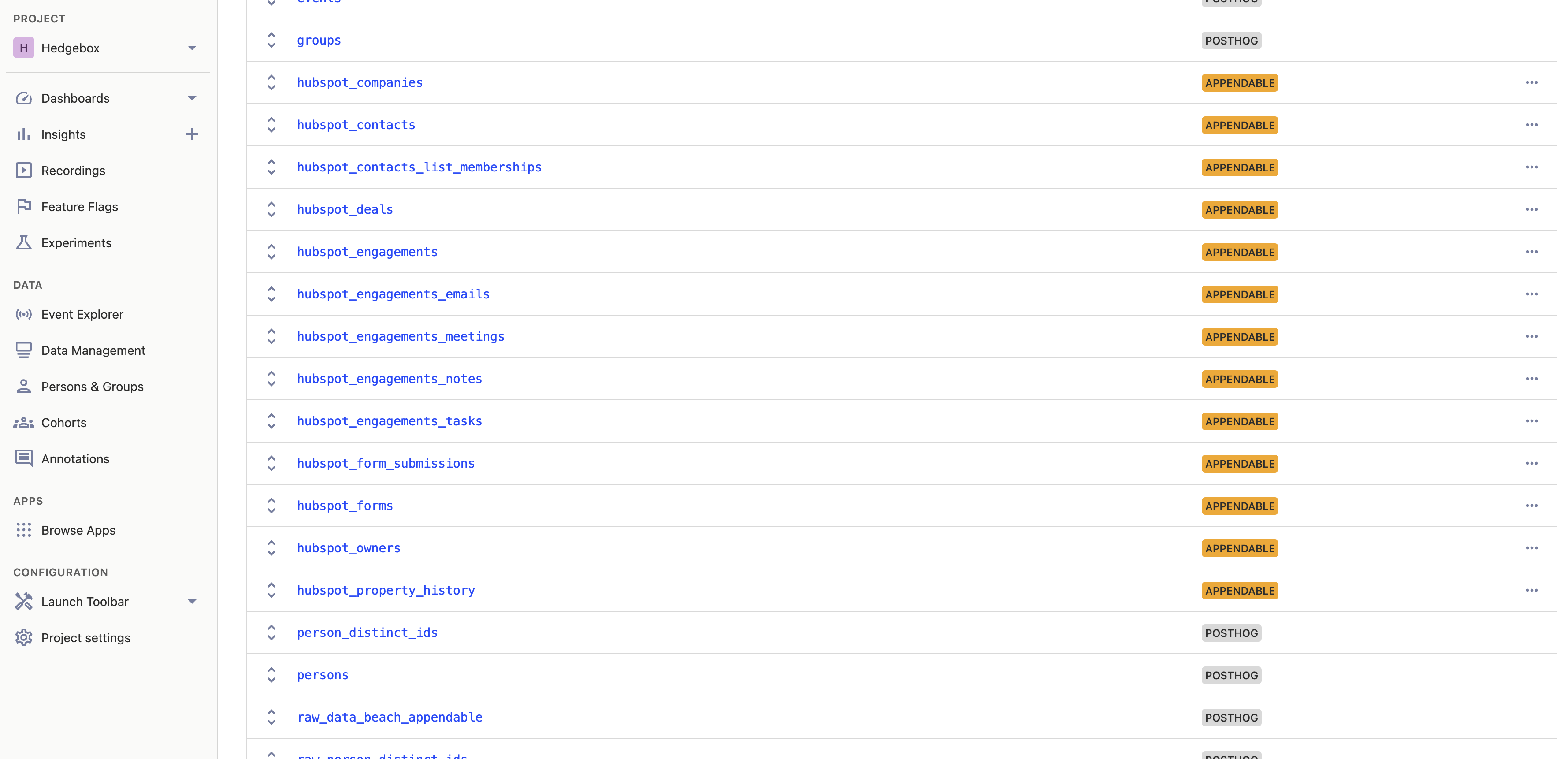Click the Browse Apps grid icon
Screen dimensions: 1568x759
(23, 530)
